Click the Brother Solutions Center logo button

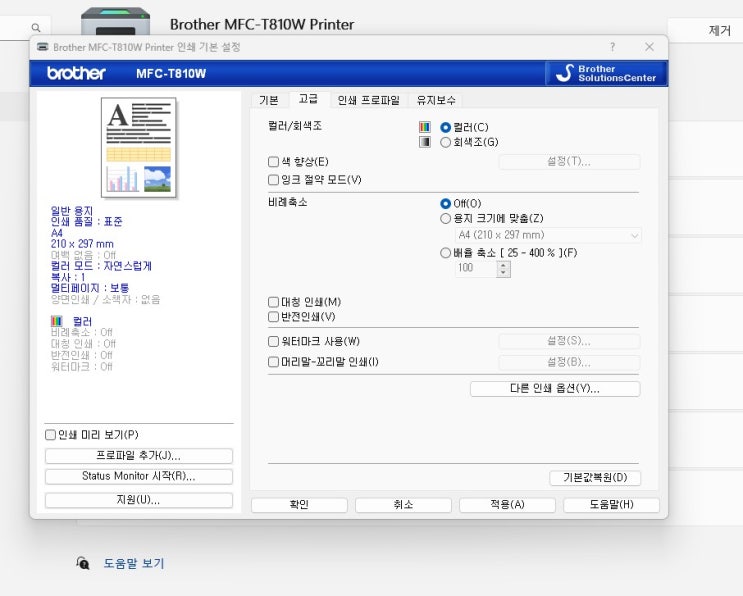[x=606, y=73]
